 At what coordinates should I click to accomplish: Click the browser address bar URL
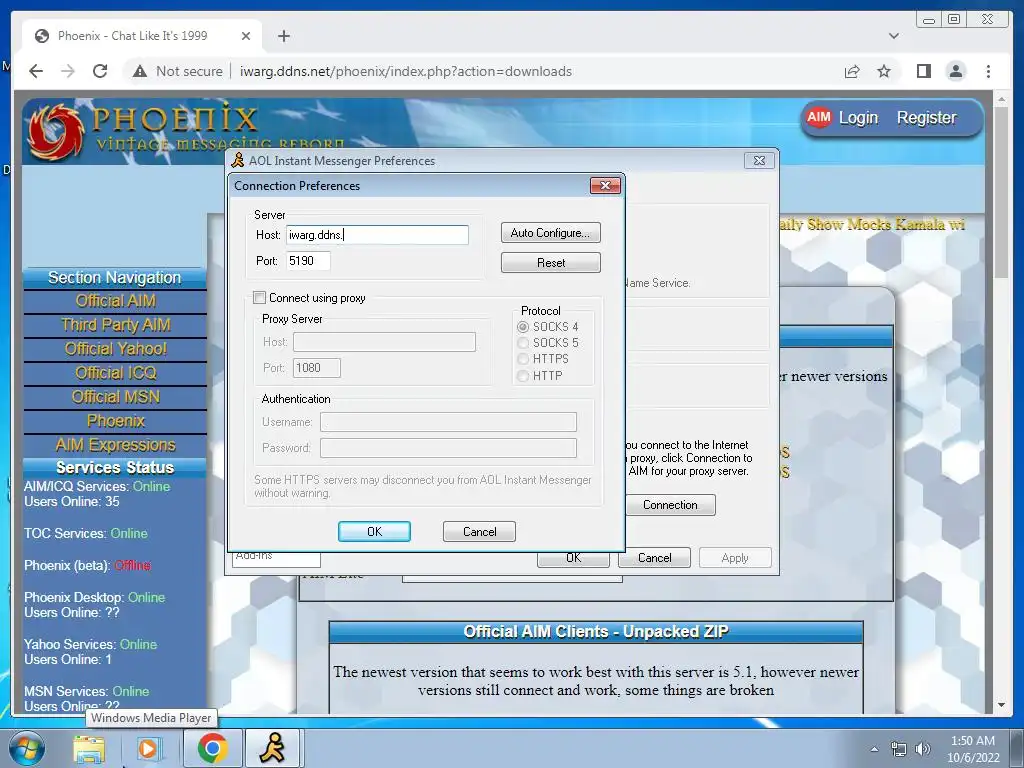(x=406, y=71)
